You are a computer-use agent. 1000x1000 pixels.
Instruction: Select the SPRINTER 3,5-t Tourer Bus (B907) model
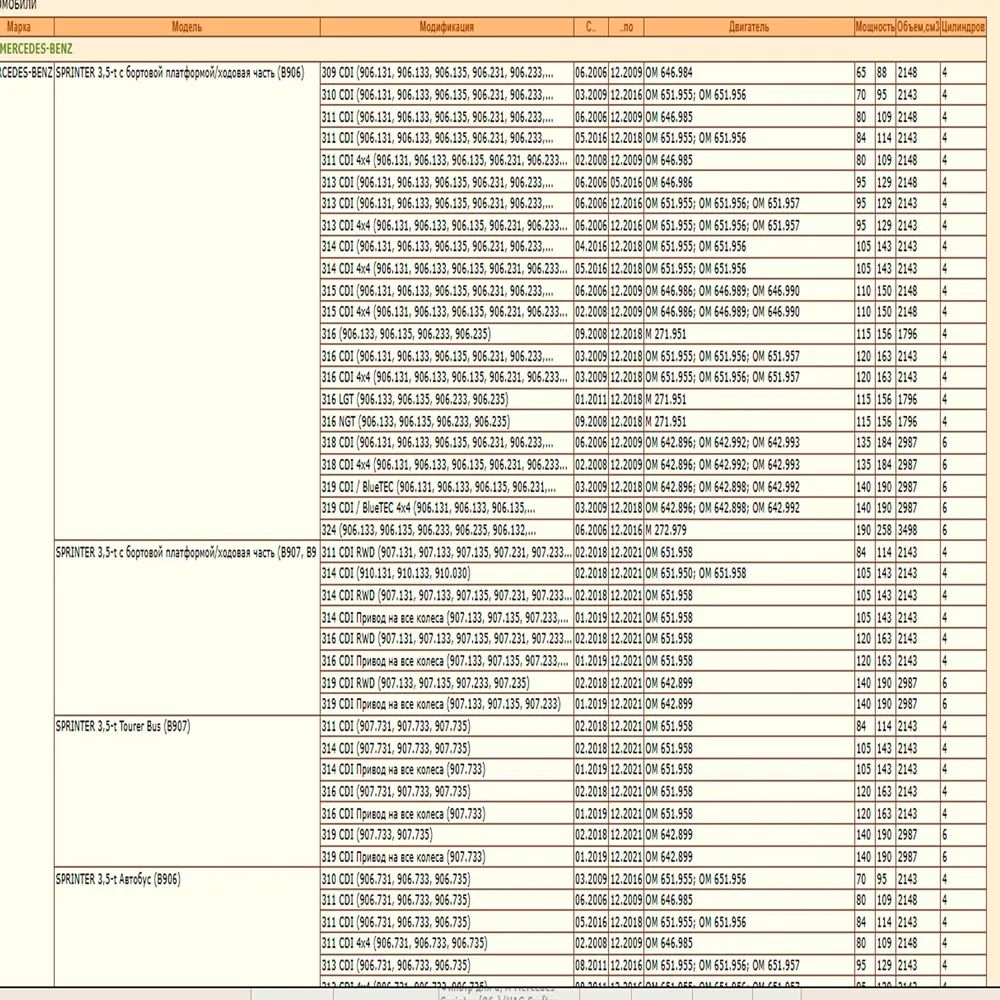(122, 726)
